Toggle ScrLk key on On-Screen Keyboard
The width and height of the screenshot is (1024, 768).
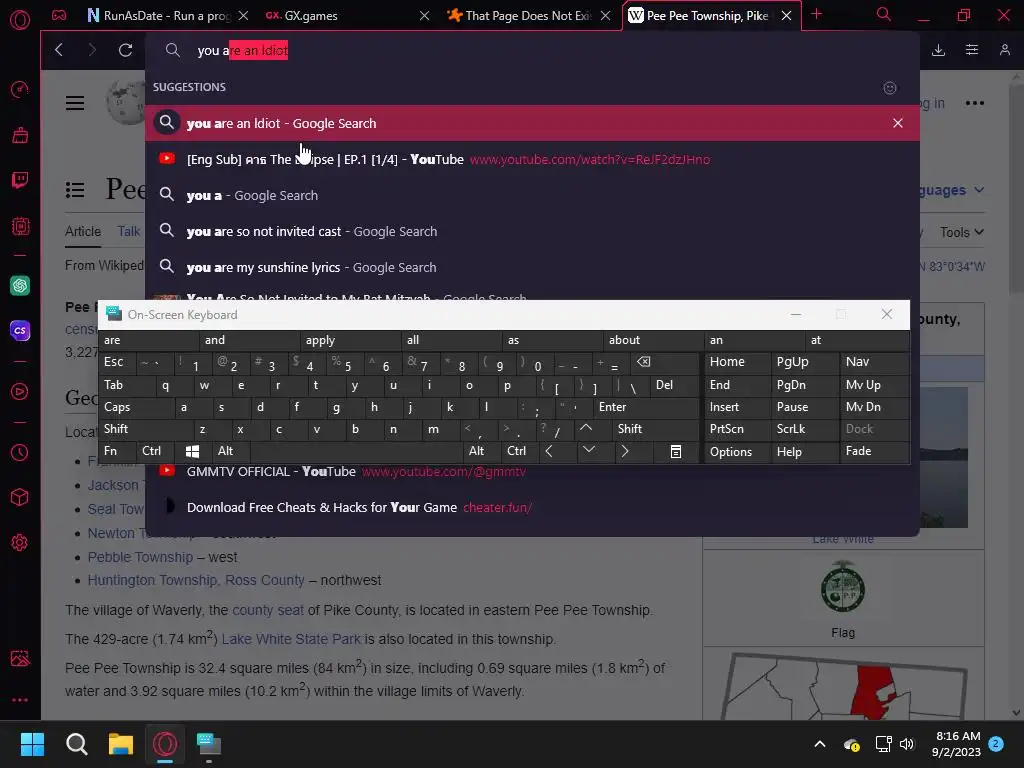coord(805,429)
